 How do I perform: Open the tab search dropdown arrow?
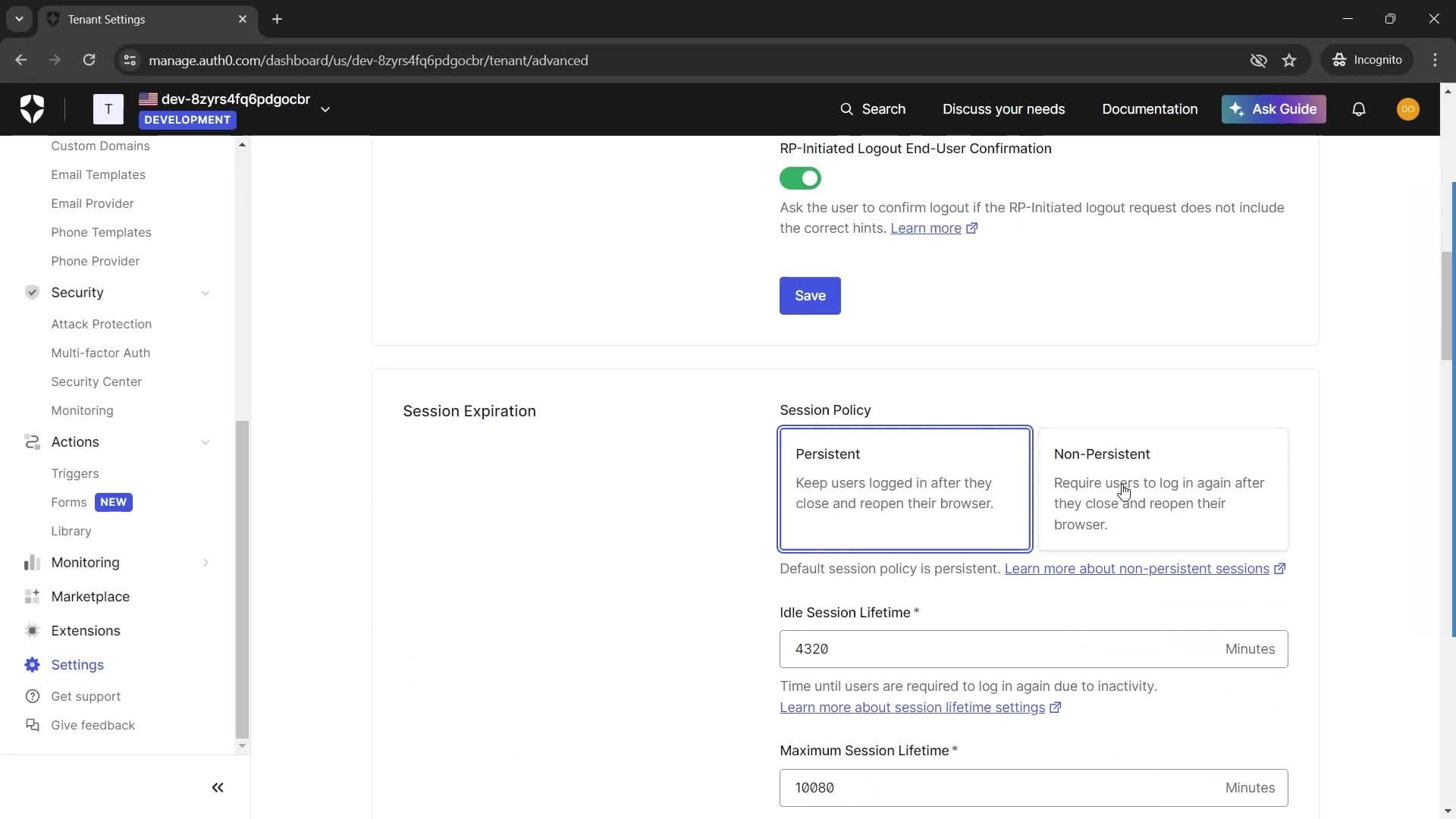point(19,19)
